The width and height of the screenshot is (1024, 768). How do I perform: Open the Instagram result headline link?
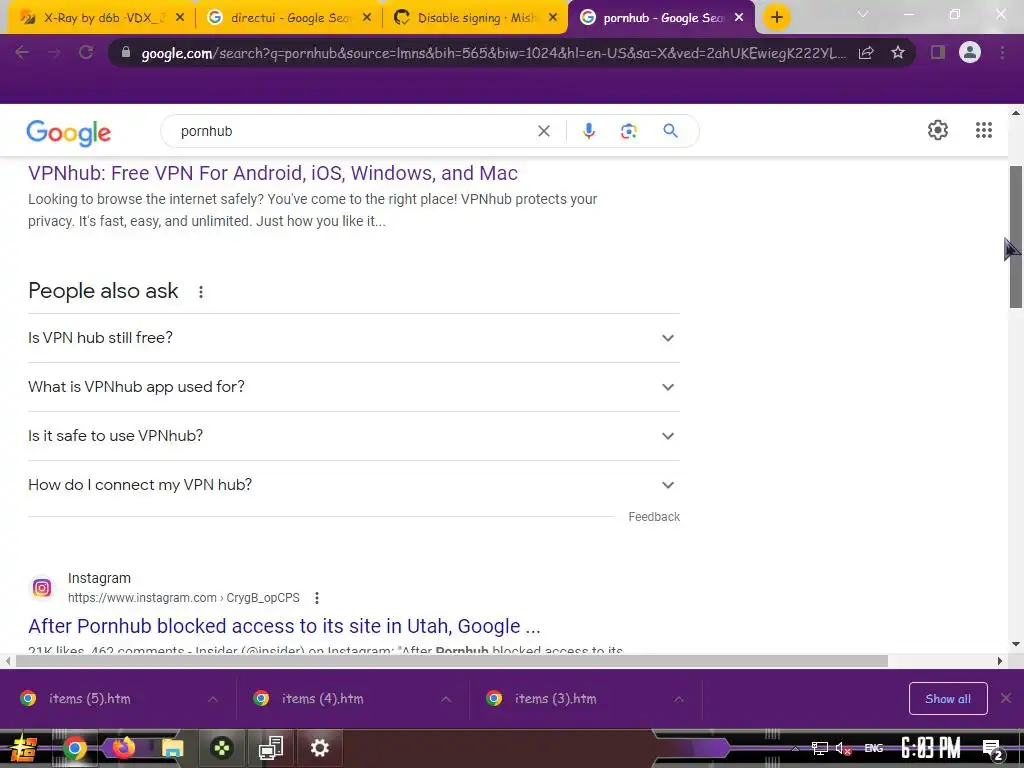(284, 626)
